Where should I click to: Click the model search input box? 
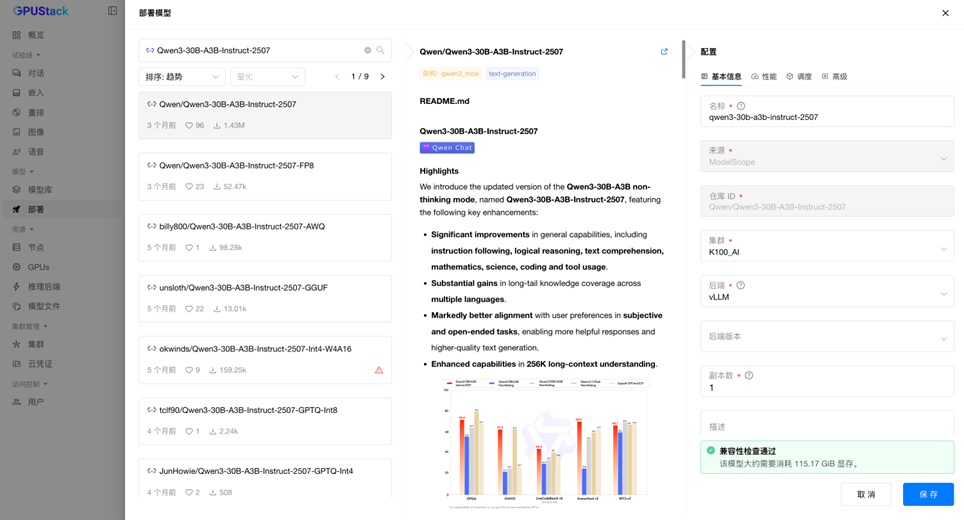[265, 50]
